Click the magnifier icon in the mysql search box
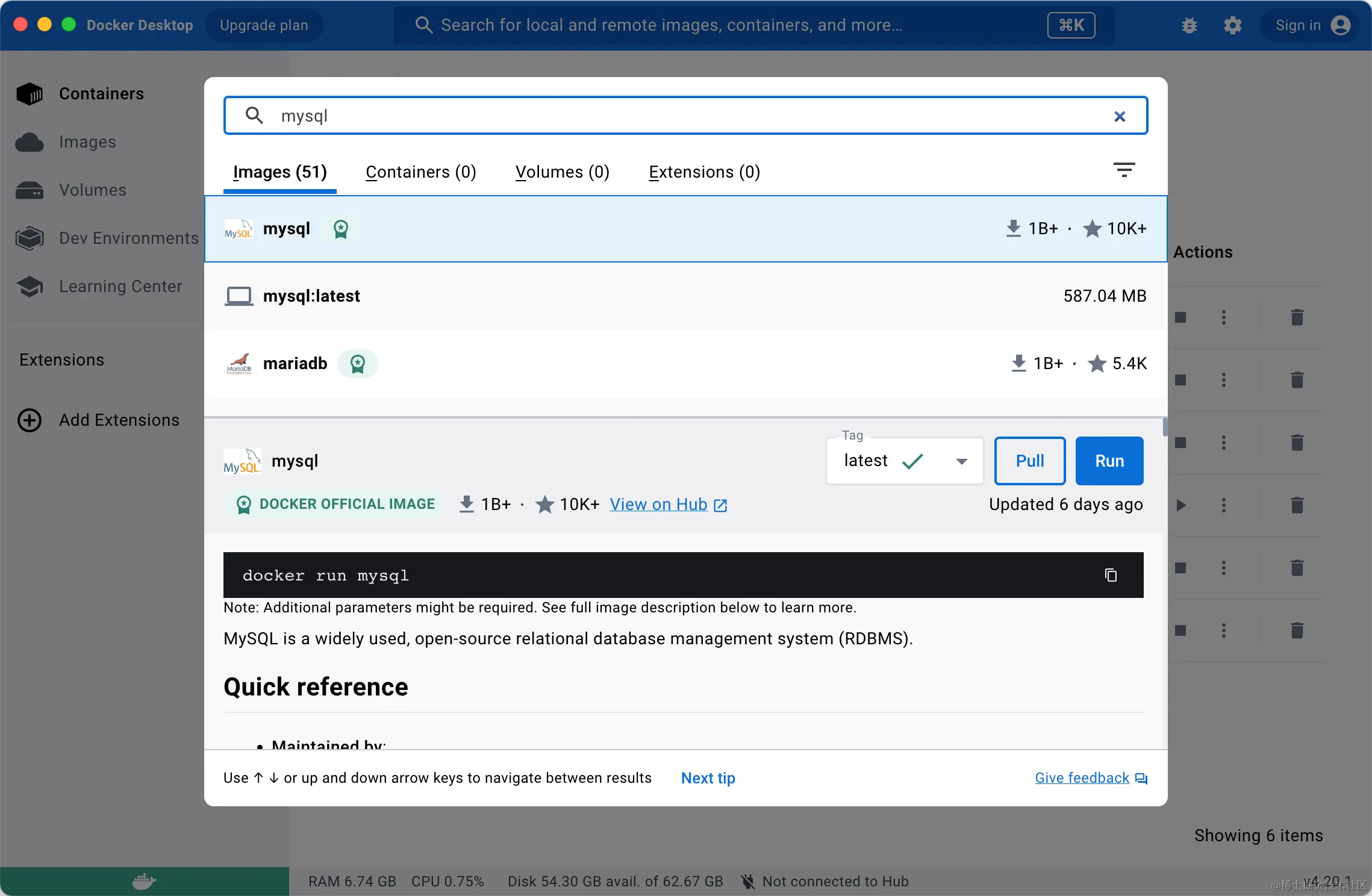This screenshot has height=896, width=1372. [254, 116]
